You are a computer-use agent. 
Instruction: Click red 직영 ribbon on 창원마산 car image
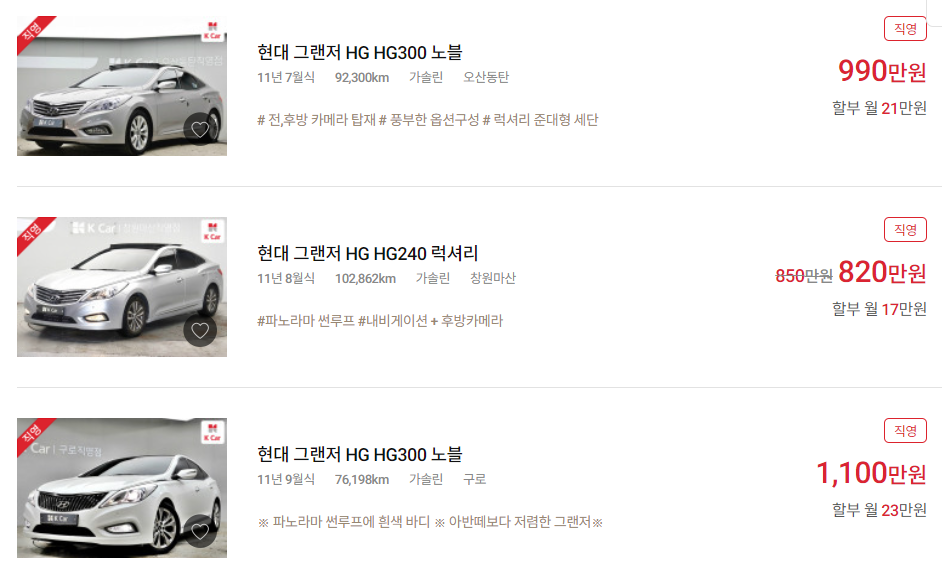(32, 232)
